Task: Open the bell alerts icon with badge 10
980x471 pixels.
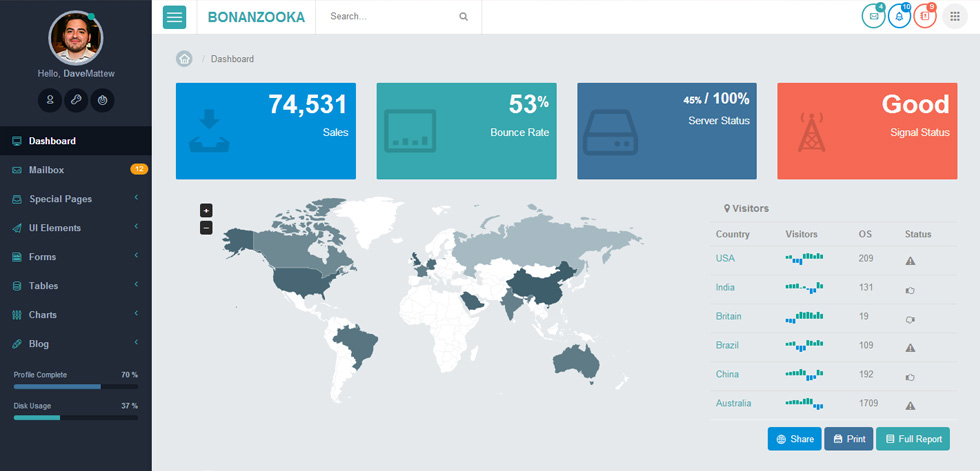Action: [899, 16]
